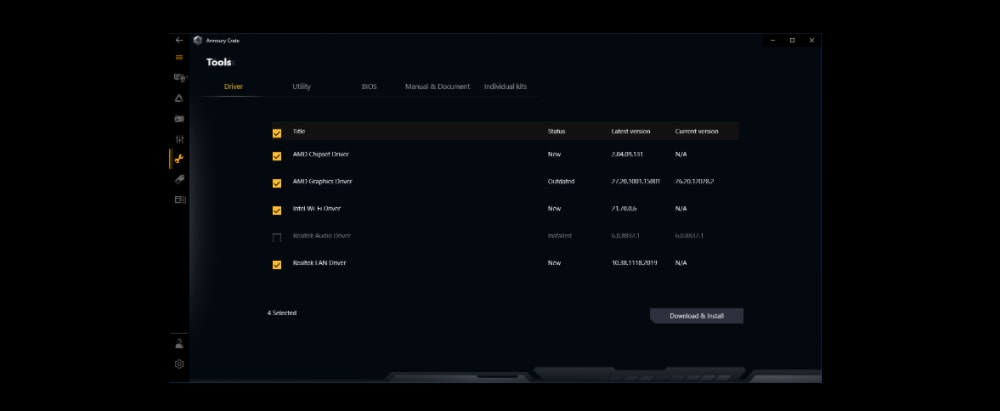The height and width of the screenshot is (411, 1000).
Task: Uncheck Intel Wi-Fi Driver checkbox
Action: pos(277,211)
